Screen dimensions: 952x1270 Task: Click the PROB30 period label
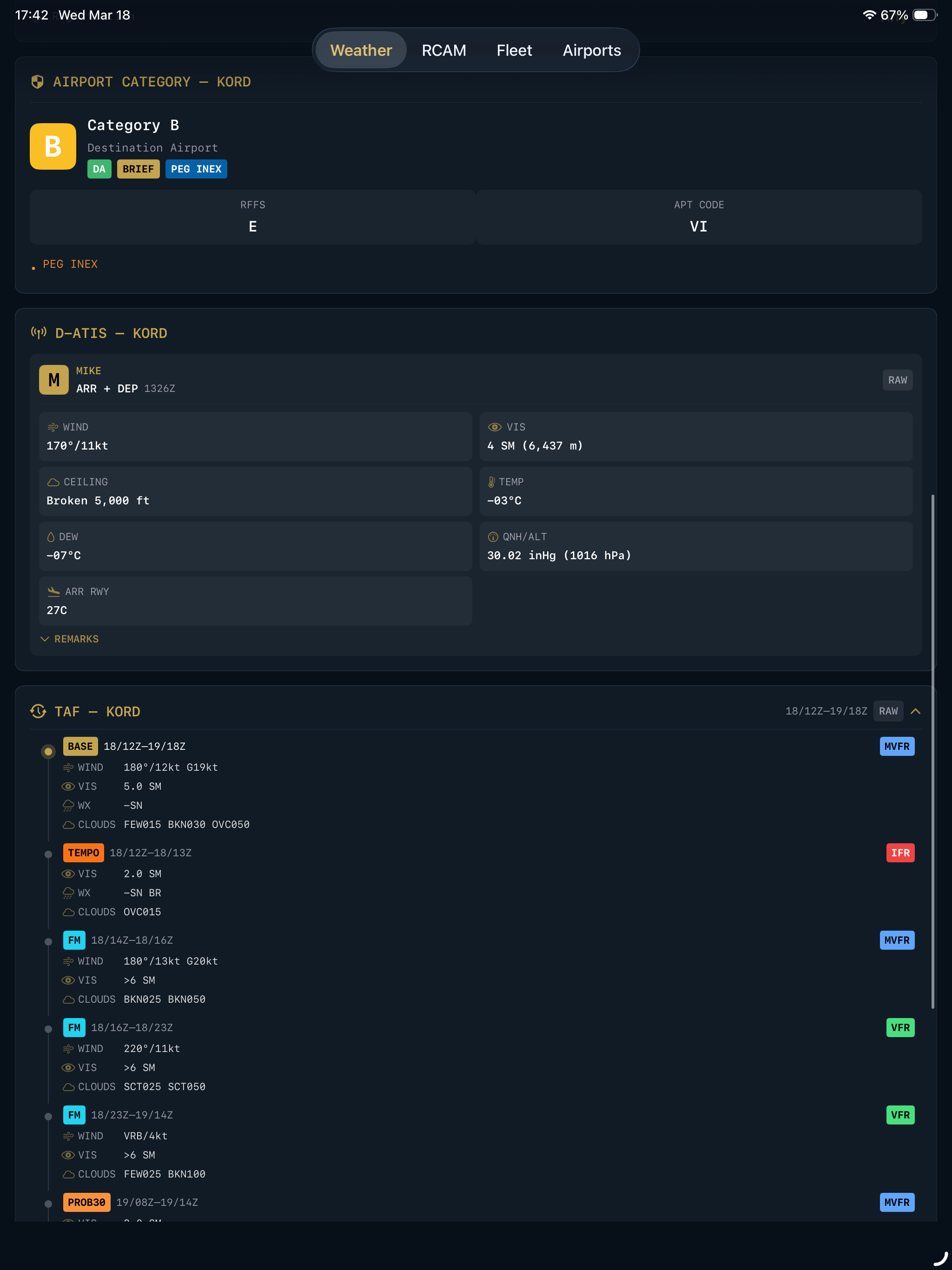[x=87, y=1202]
